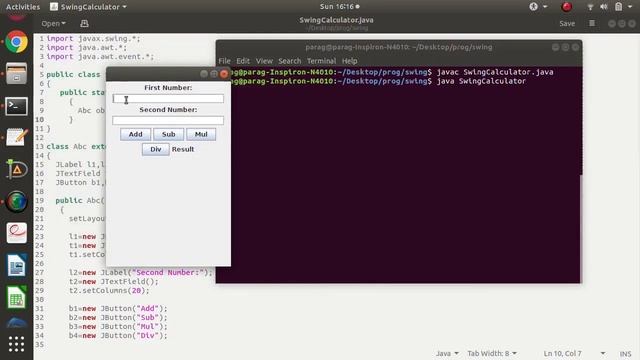Open the globe browser icon in the dock

[x=16, y=202]
